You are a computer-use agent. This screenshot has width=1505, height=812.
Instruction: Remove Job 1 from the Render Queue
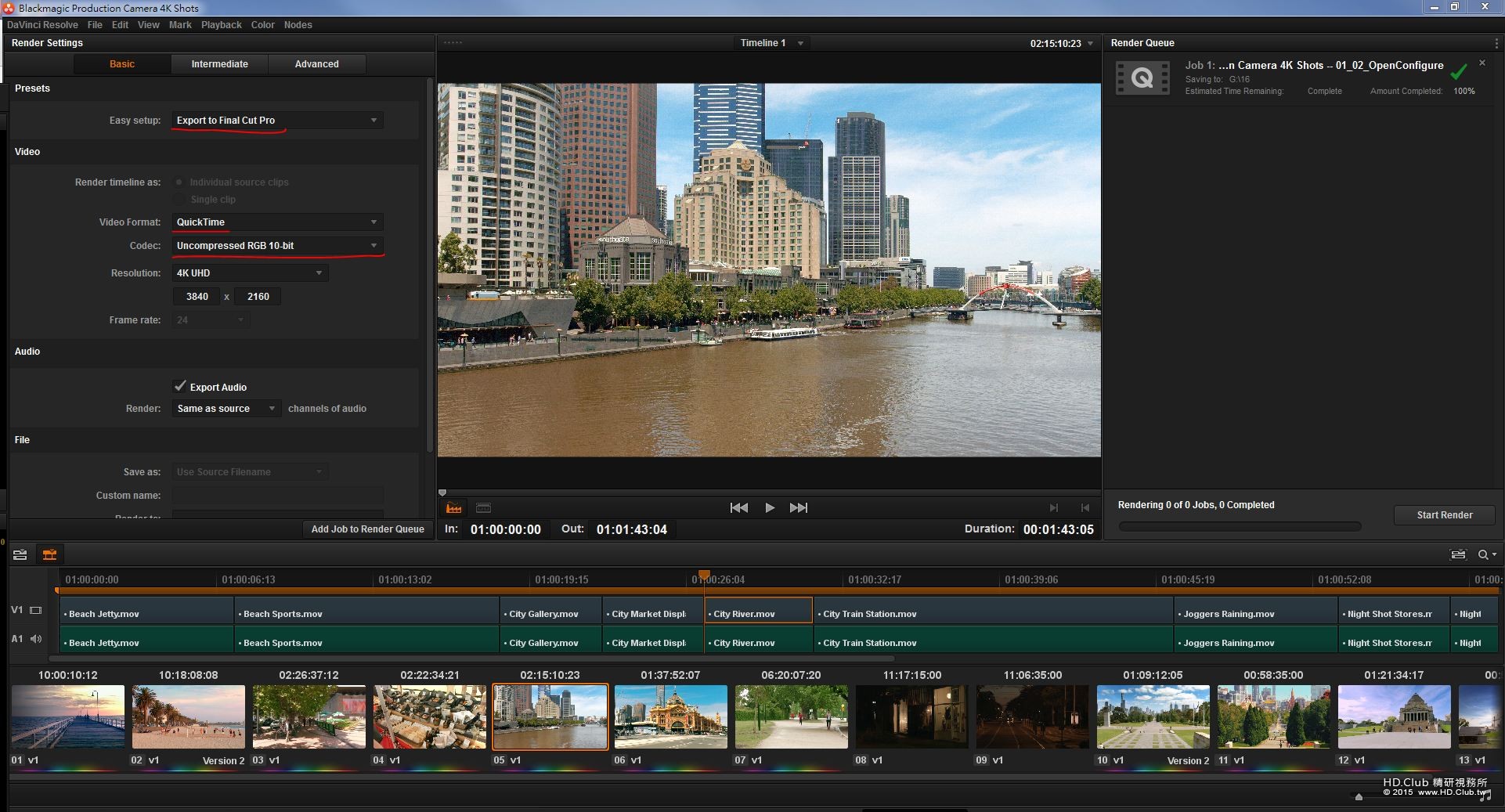point(1482,63)
